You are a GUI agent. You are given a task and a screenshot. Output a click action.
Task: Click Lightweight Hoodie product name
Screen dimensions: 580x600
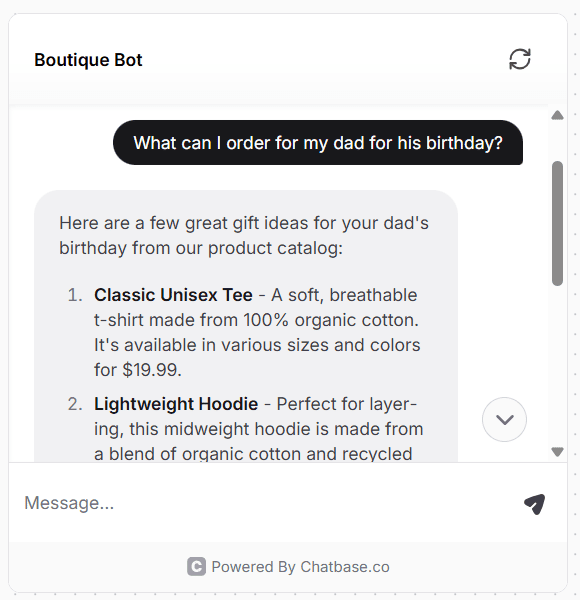(x=176, y=404)
